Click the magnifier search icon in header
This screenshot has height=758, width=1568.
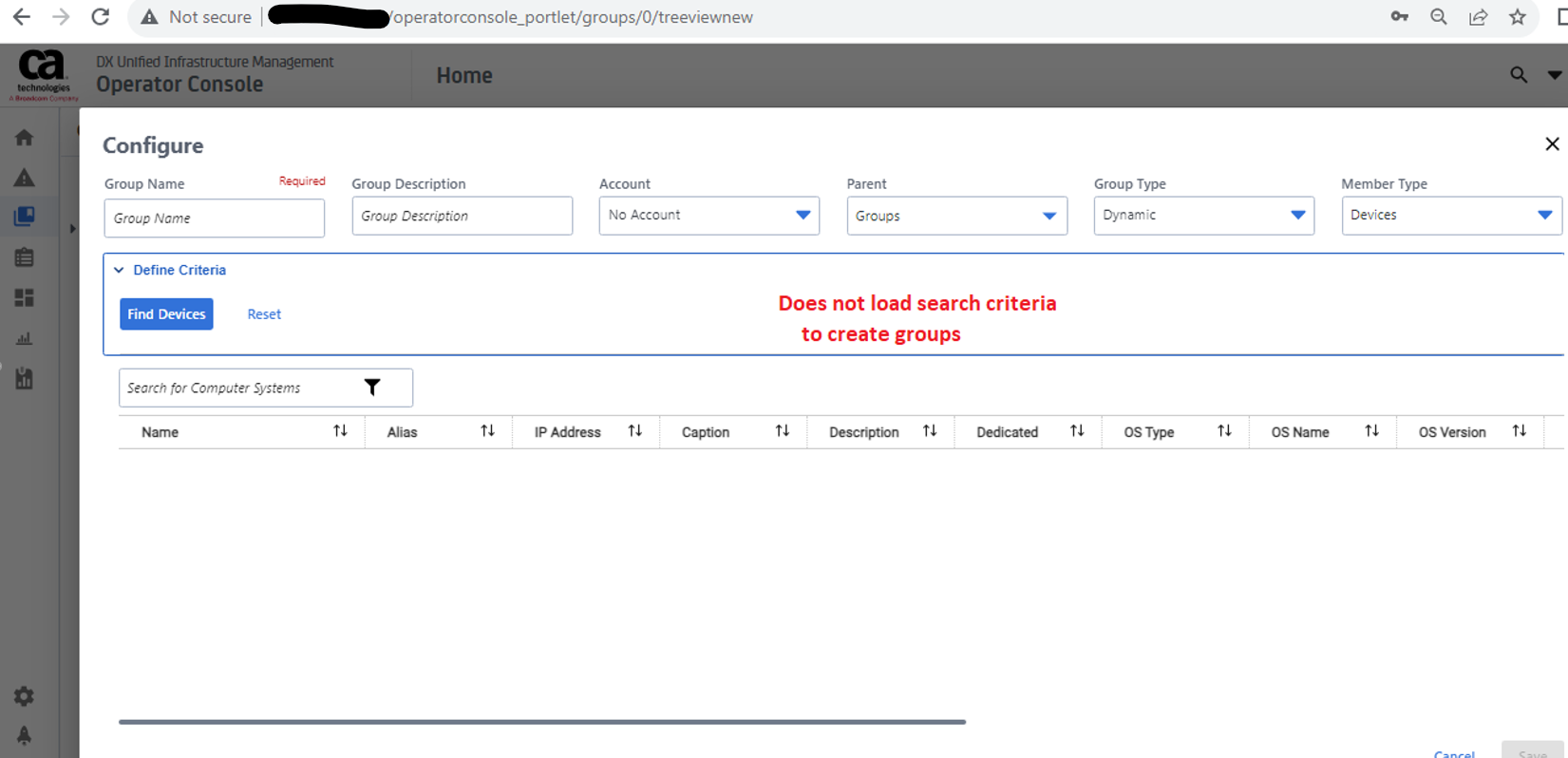tap(1519, 75)
